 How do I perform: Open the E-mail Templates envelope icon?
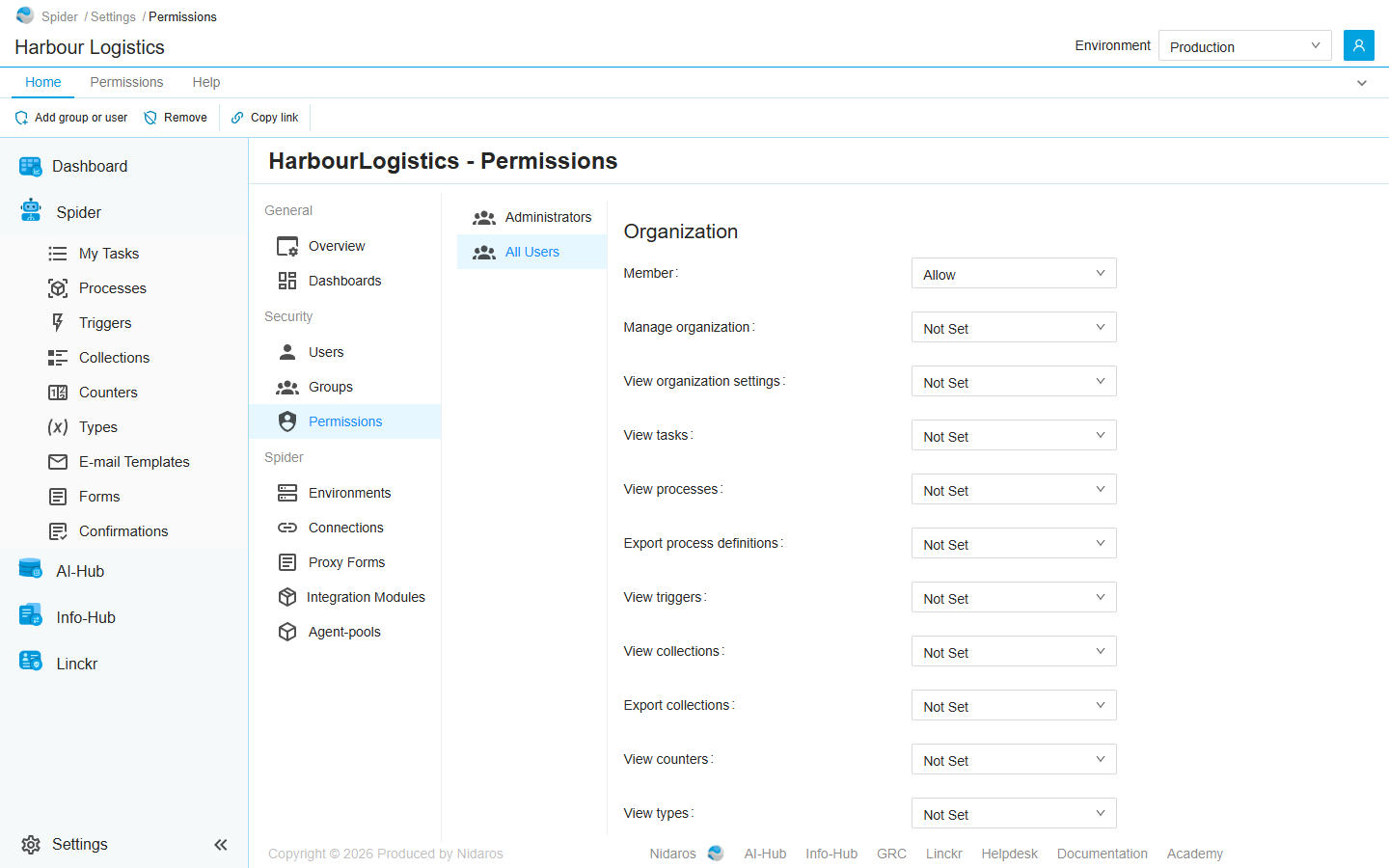tap(58, 462)
